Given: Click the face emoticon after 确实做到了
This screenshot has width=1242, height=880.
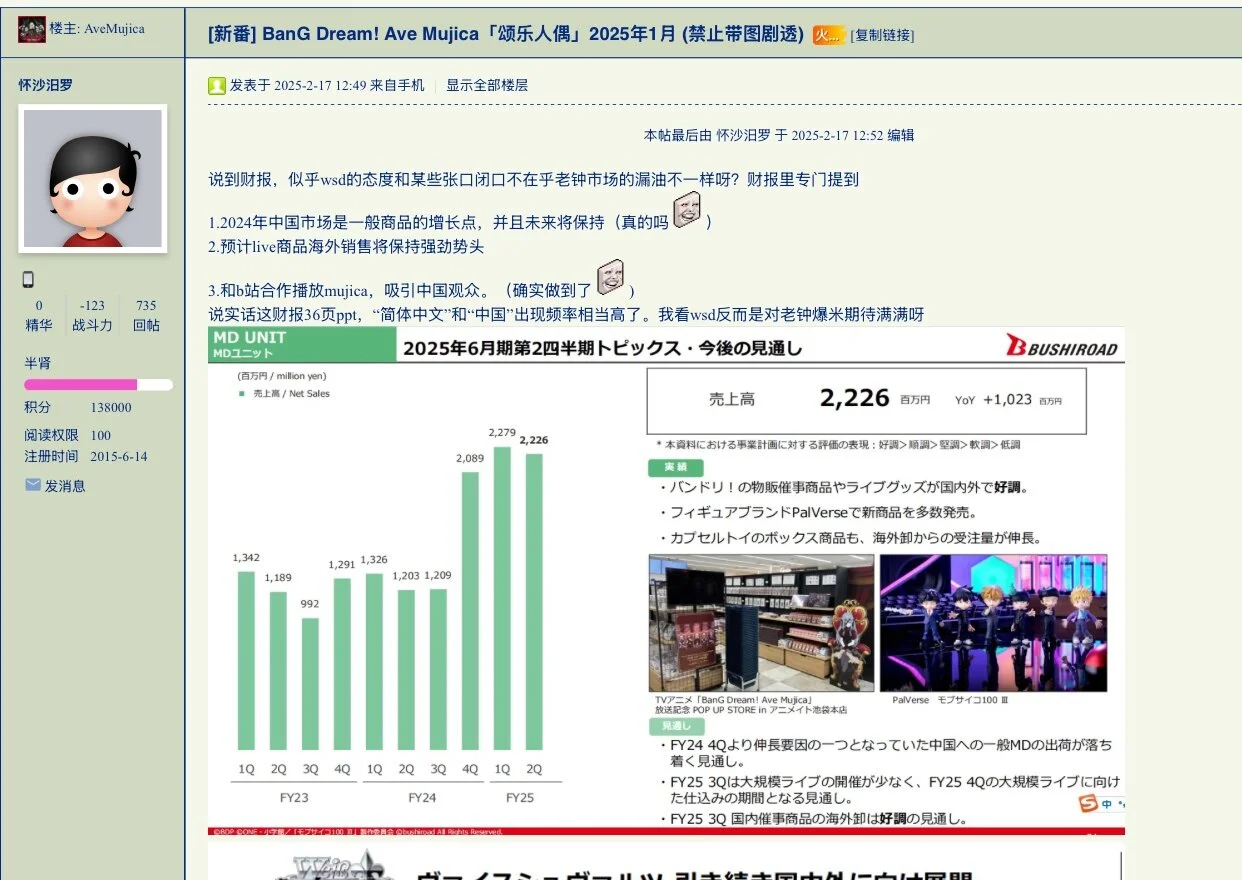Looking at the screenshot, I should click(x=611, y=278).
